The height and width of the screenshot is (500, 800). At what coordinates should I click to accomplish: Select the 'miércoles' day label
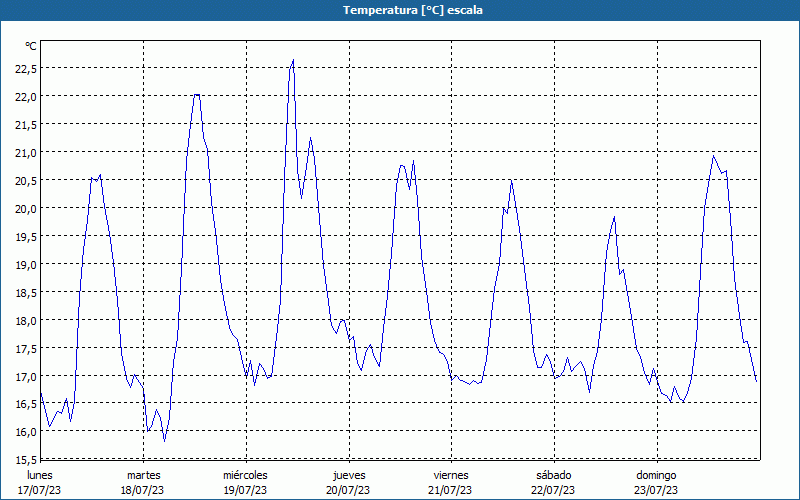coord(245,476)
